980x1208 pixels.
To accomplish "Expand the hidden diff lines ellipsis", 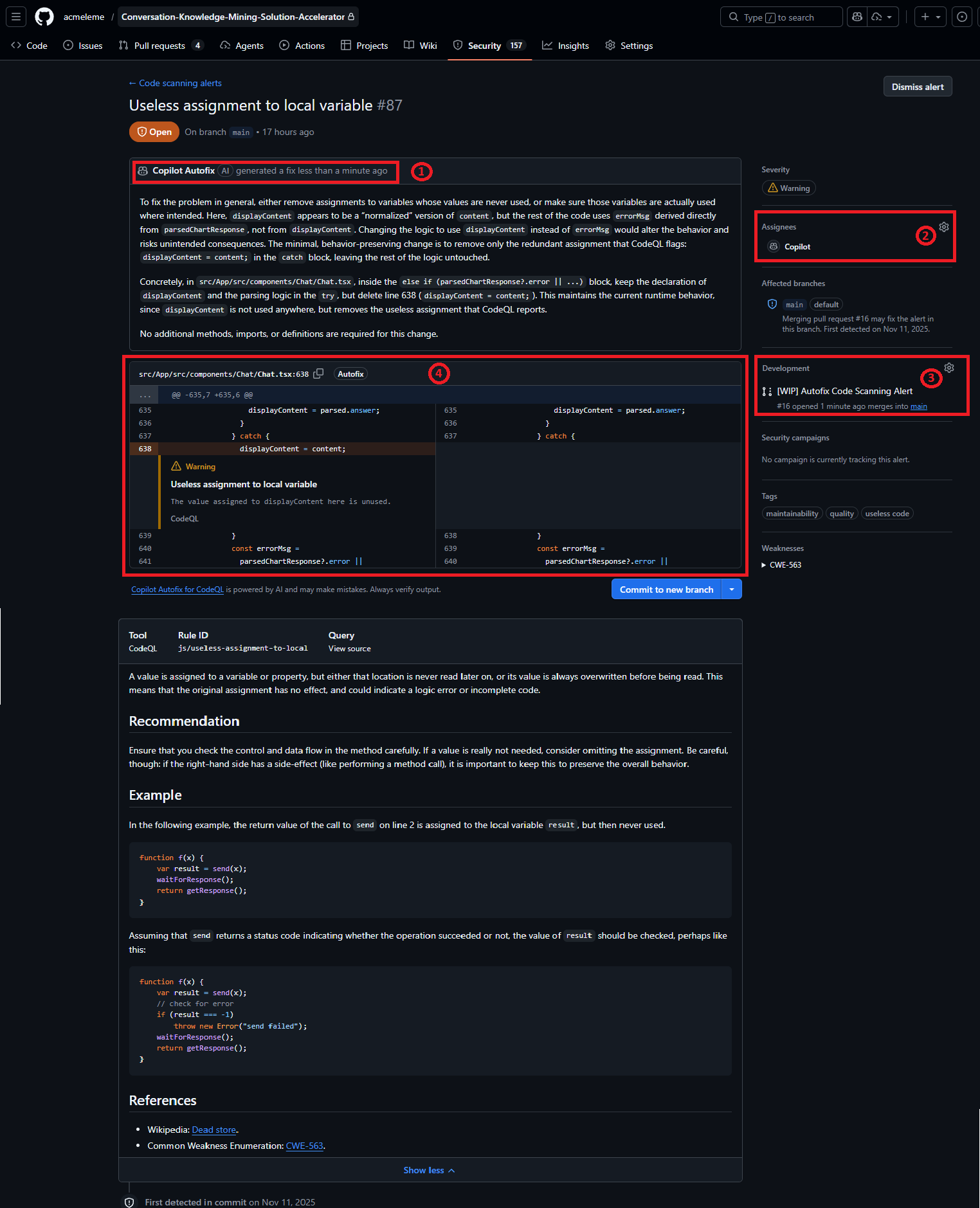I will [x=145, y=395].
